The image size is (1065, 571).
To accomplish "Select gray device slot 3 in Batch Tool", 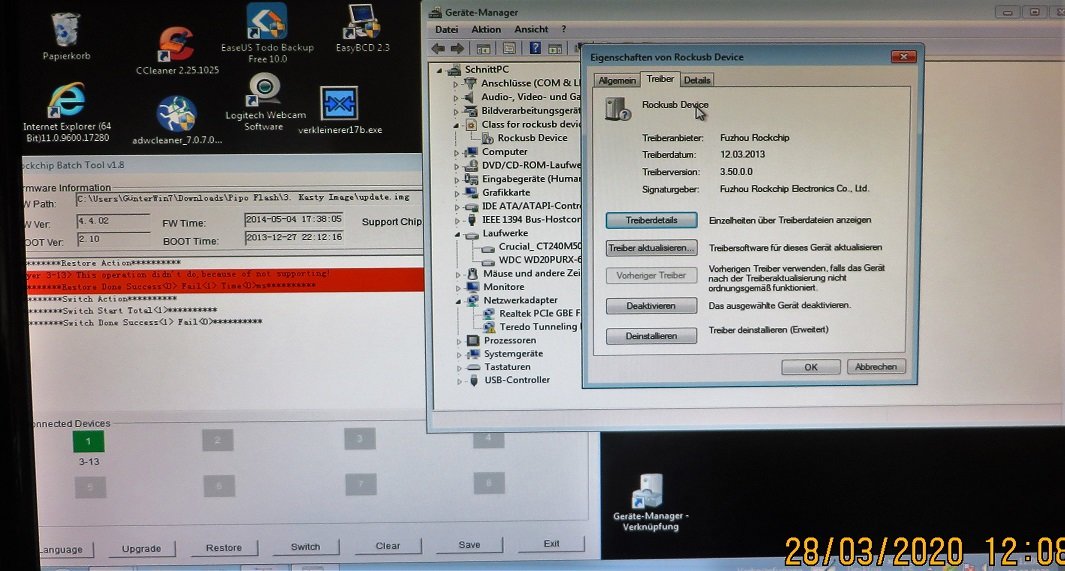I will [x=359, y=439].
